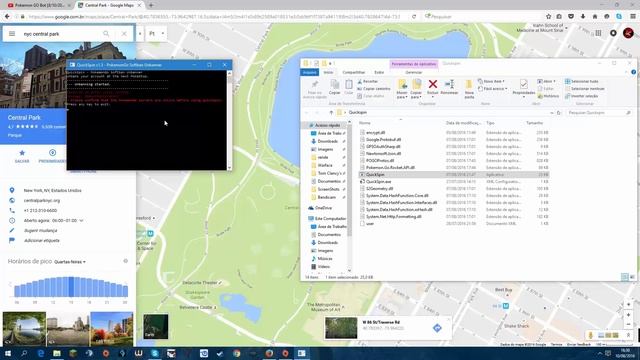640x360 pixels.
Task: Select the QuickSpin application file
Action: 453,175
